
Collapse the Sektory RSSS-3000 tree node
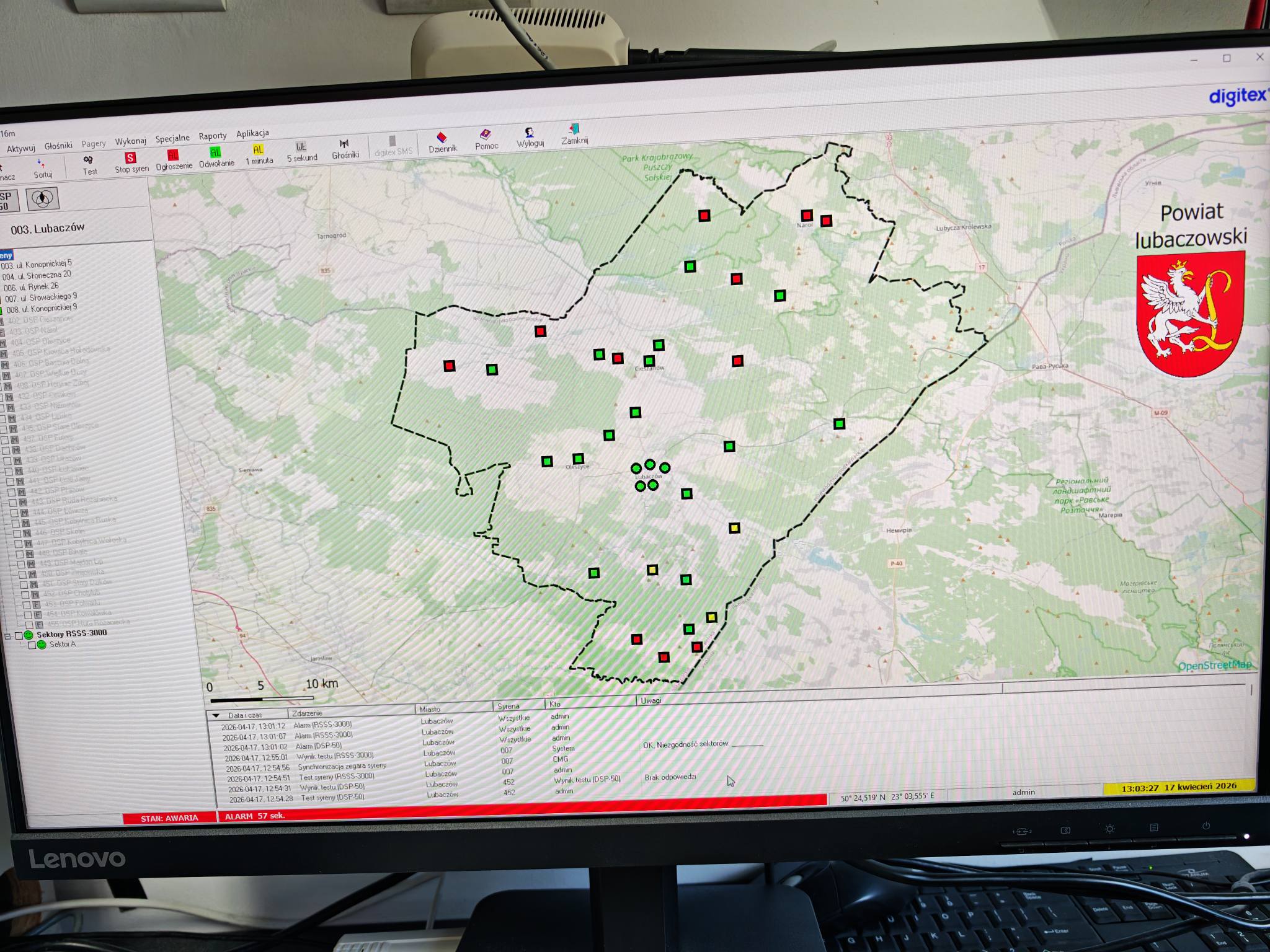pos(7,636)
